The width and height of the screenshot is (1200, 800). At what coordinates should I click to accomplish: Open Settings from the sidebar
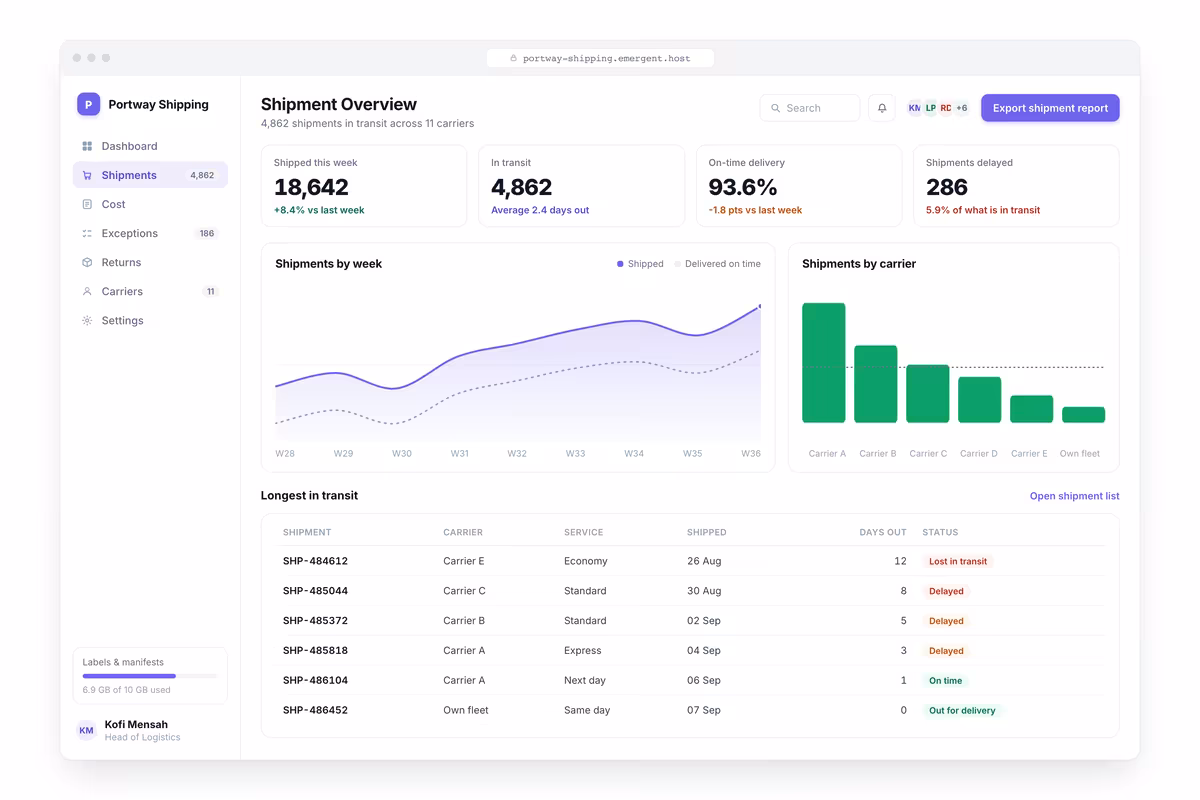[x=150, y=320]
